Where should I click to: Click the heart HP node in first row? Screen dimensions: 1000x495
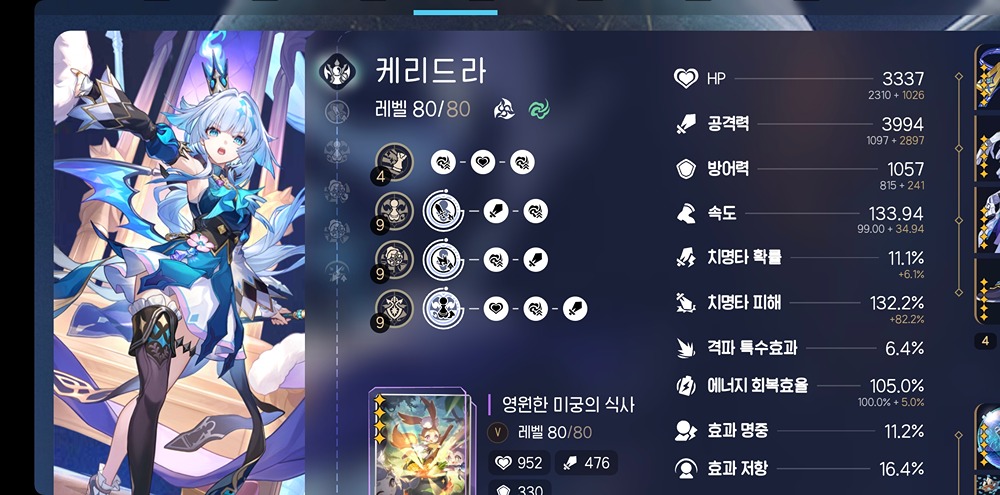coord(483,162)
